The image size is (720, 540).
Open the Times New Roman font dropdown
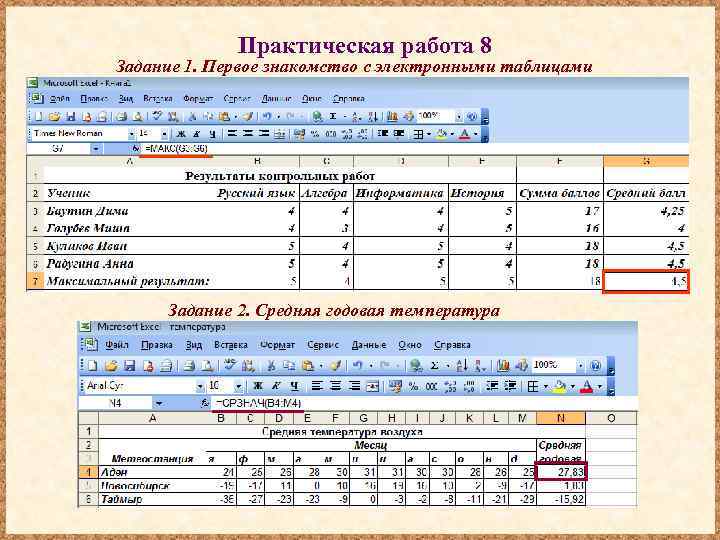point(131,134)
